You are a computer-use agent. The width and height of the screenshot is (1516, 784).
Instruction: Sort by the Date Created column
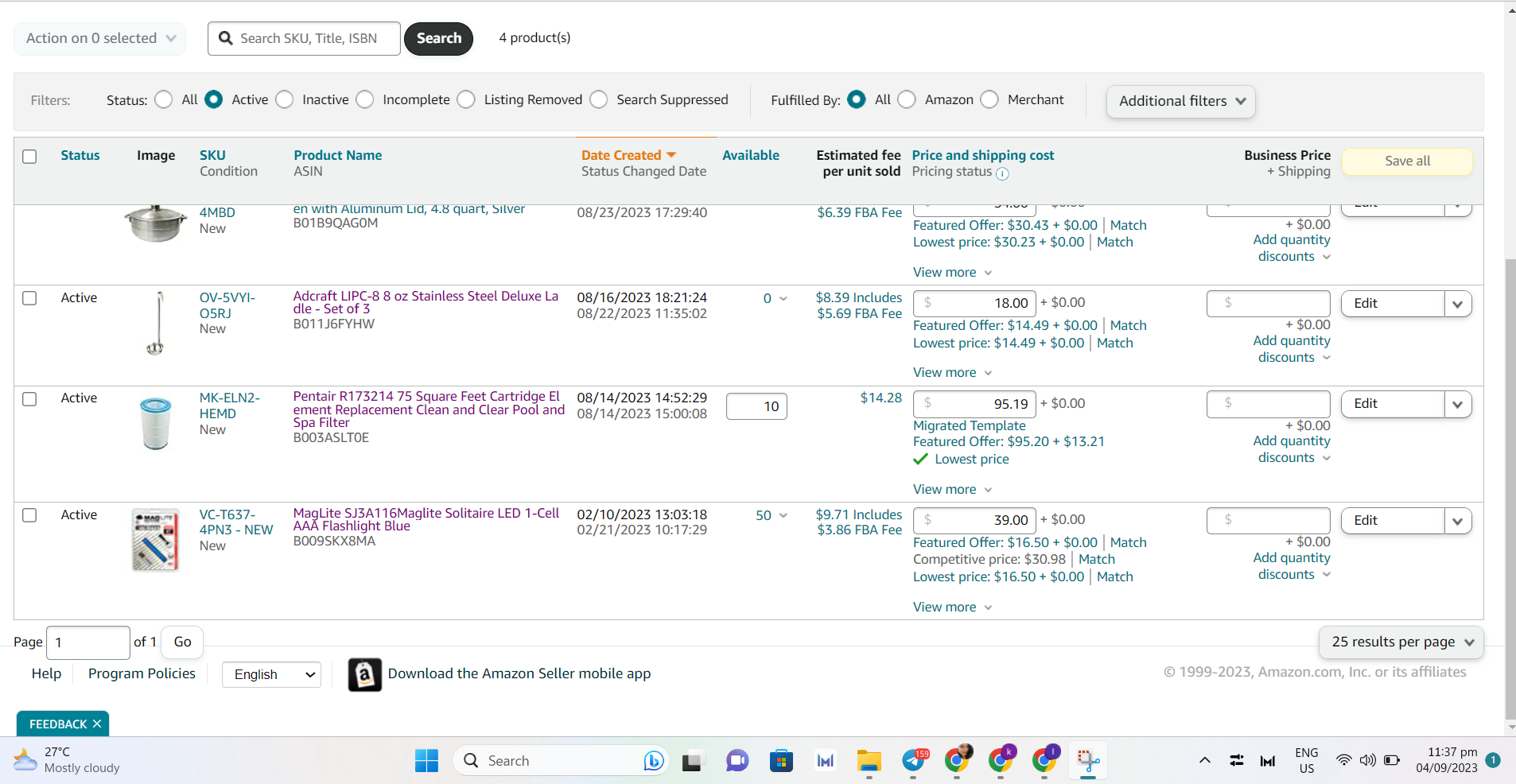(x=628, y=155)
